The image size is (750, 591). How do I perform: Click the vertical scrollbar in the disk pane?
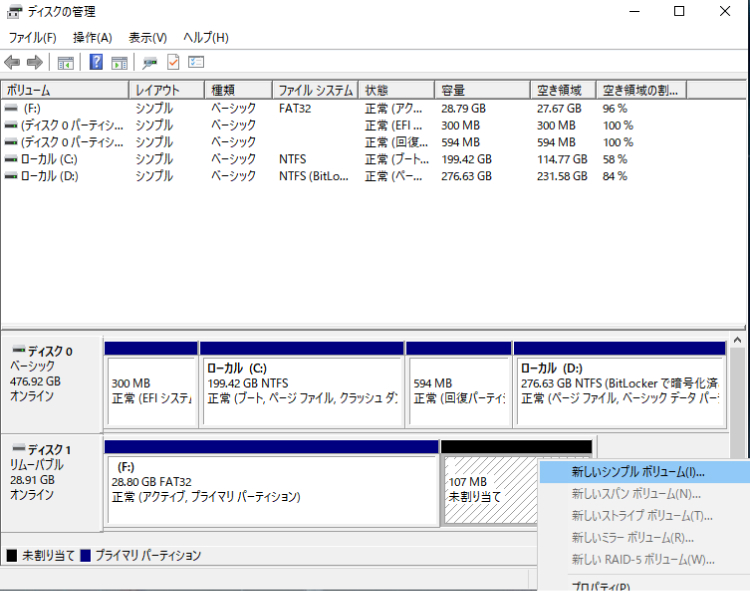pos(738,420)
